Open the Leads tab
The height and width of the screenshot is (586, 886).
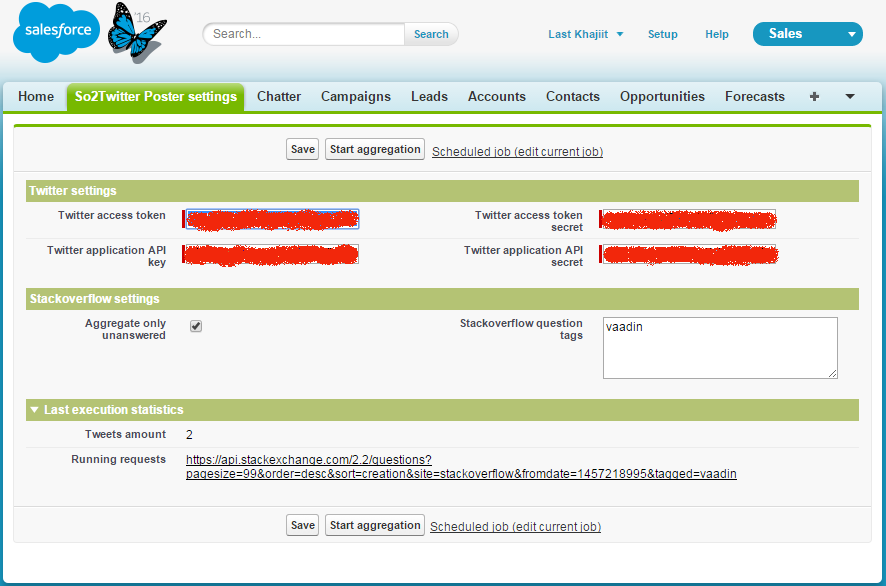click(x=429, y=97)
